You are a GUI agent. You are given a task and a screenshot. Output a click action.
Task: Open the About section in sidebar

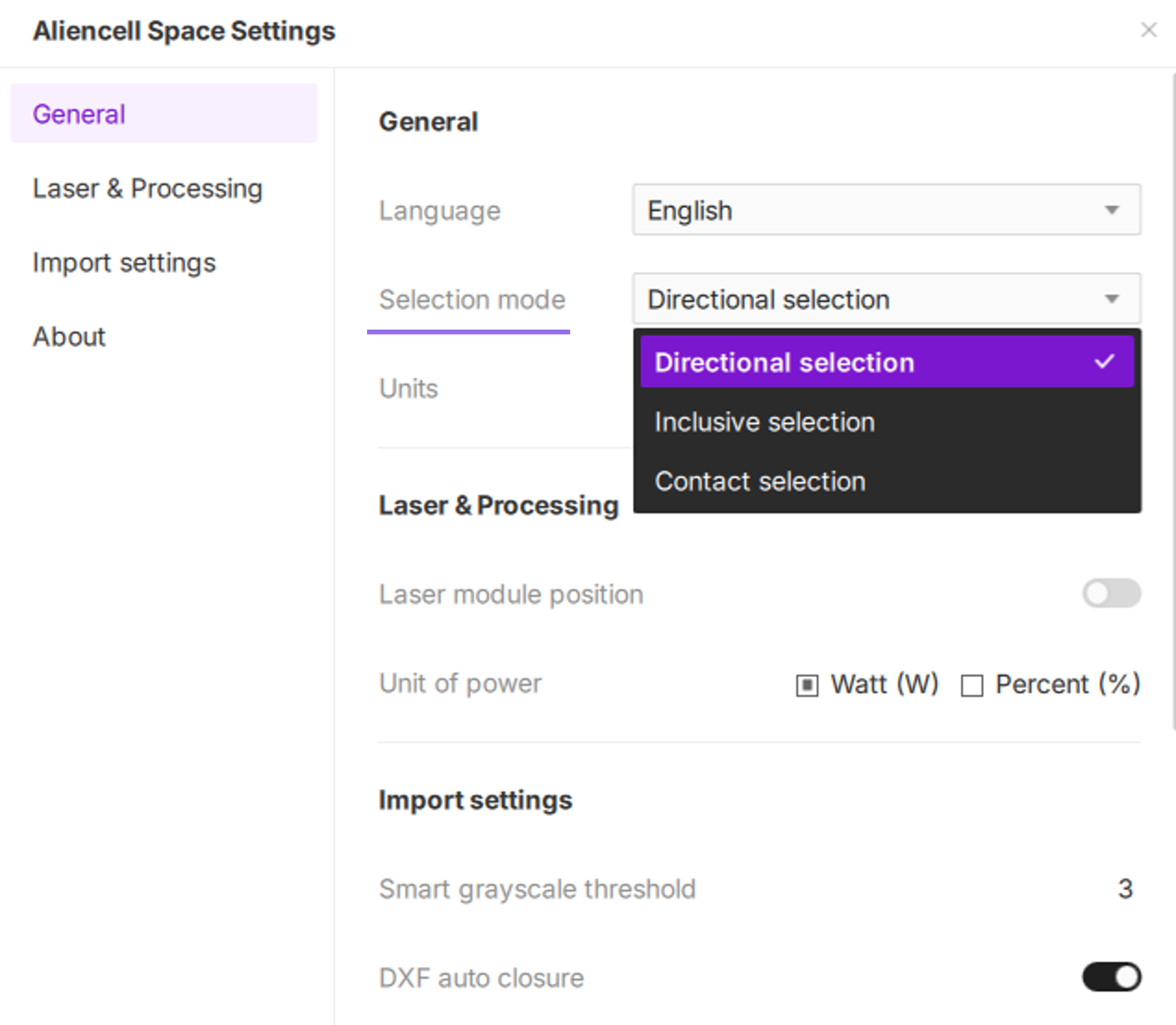point(69,337)
